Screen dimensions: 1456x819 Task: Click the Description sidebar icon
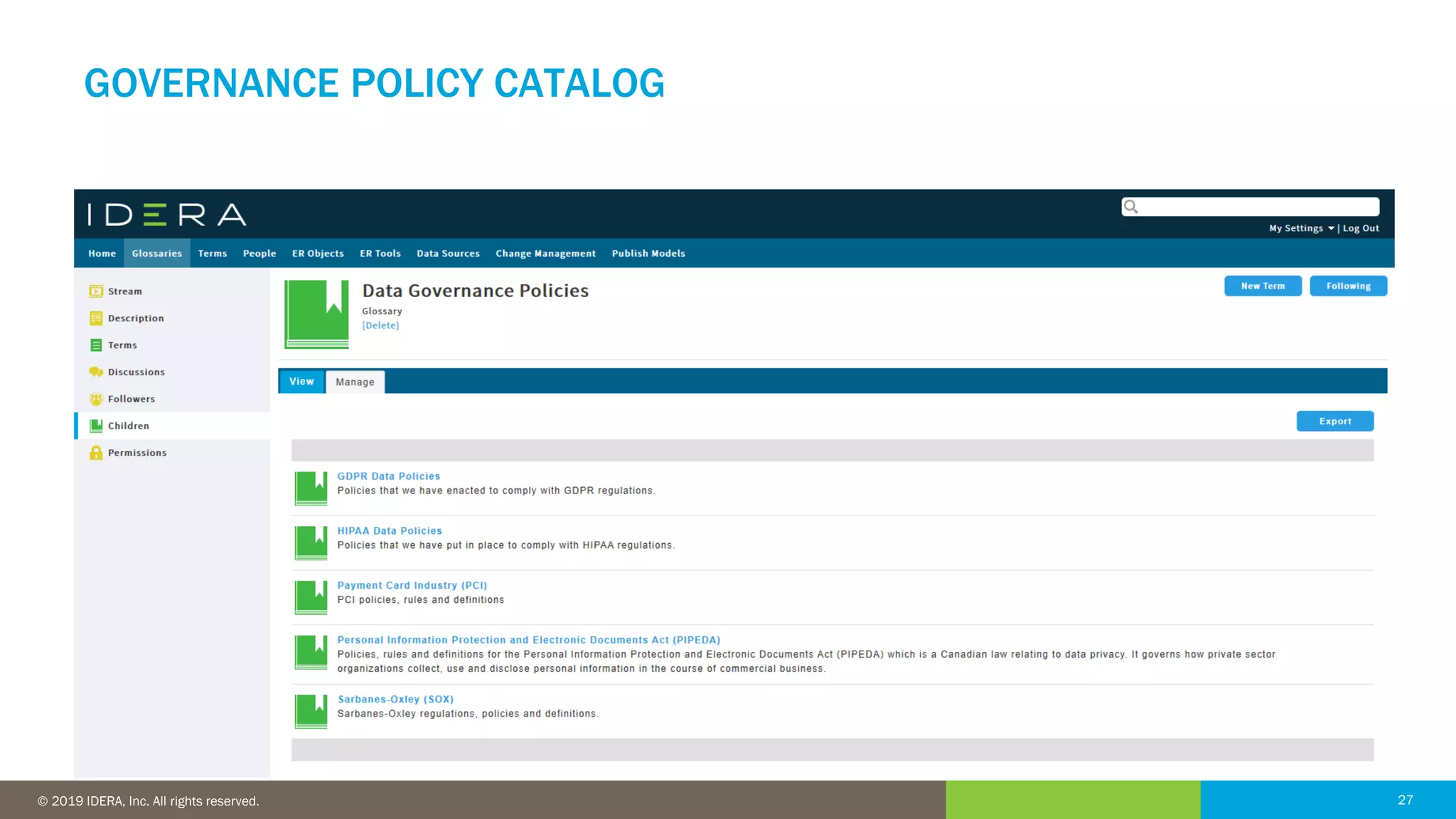(96, 318)
